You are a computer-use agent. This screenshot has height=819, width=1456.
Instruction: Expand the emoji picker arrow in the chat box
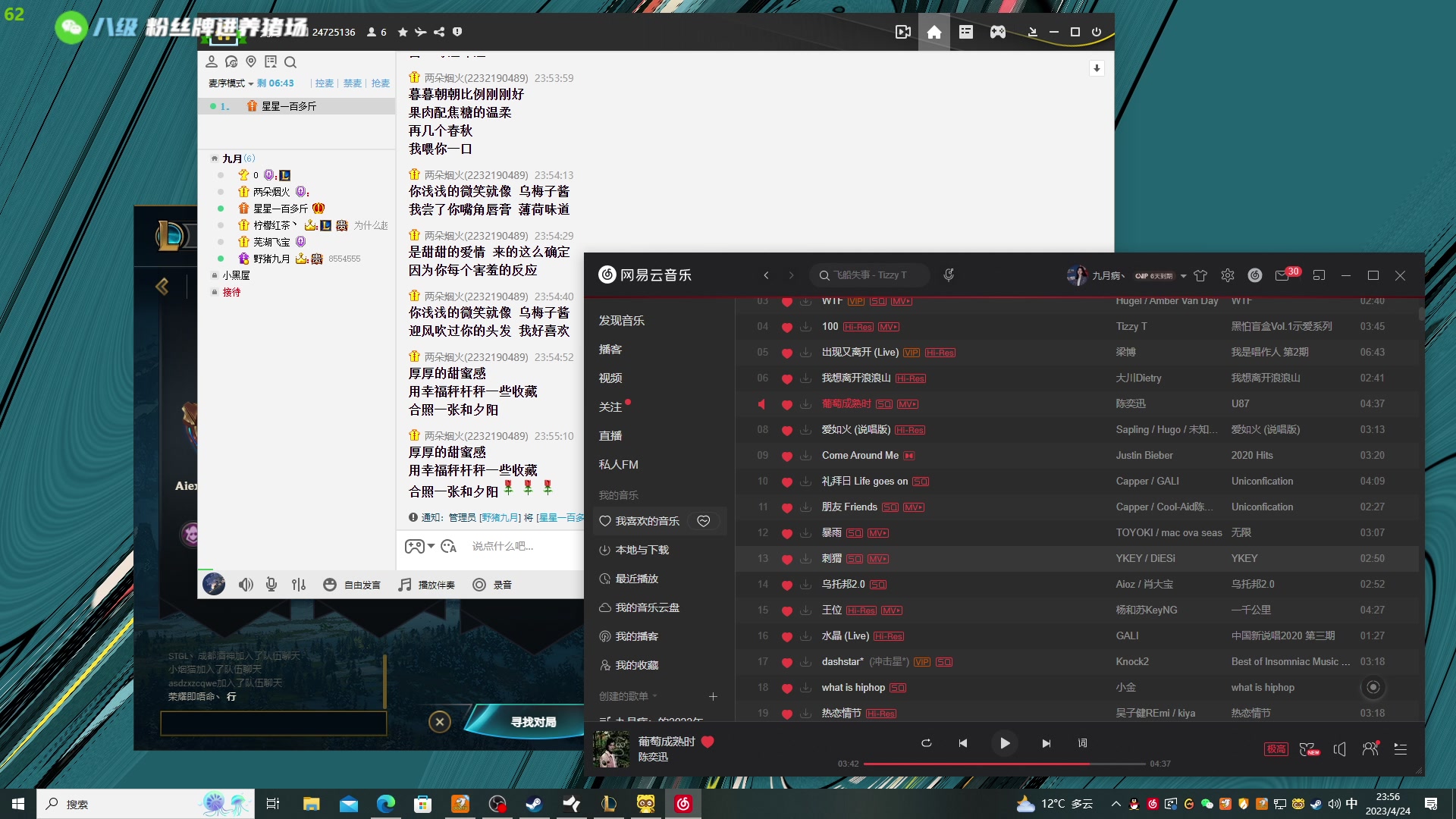[431, 546]
